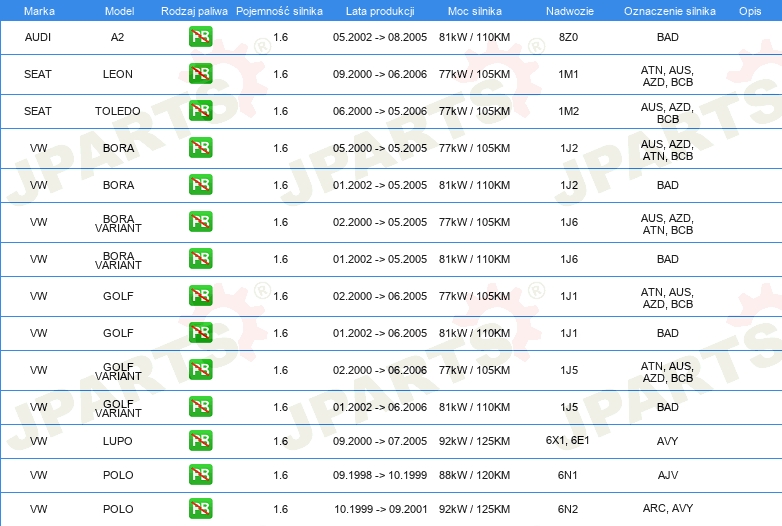Click the production years 05.2000 -> 05.2005
The width and height of the screenshot is (782, 526).
click(380, 148)
